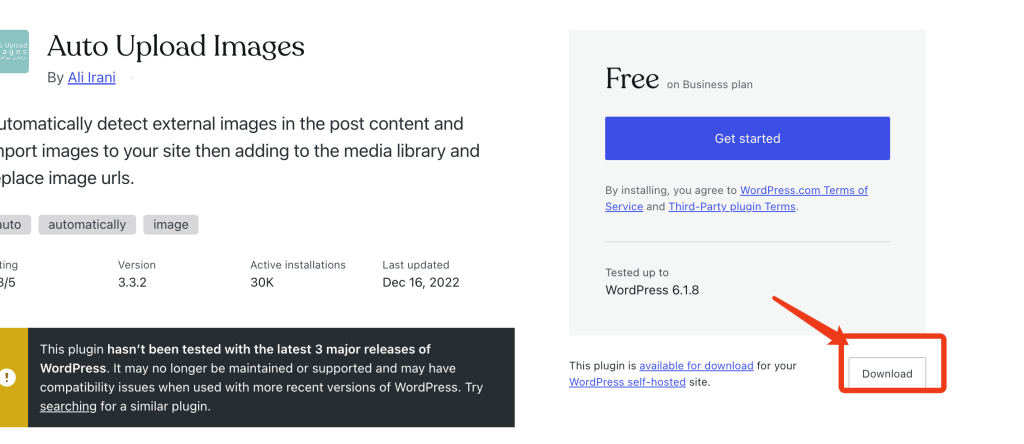
Task: Click the Active installations label
Action: coord(298,265)
